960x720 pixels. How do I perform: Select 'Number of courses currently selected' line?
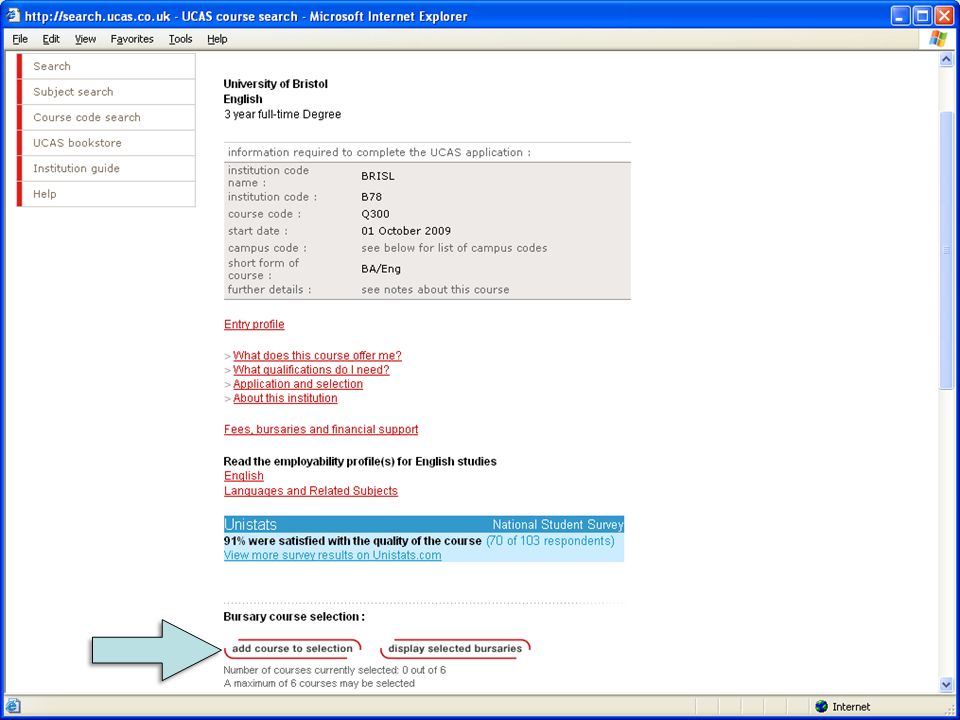(x=334, y=670)
